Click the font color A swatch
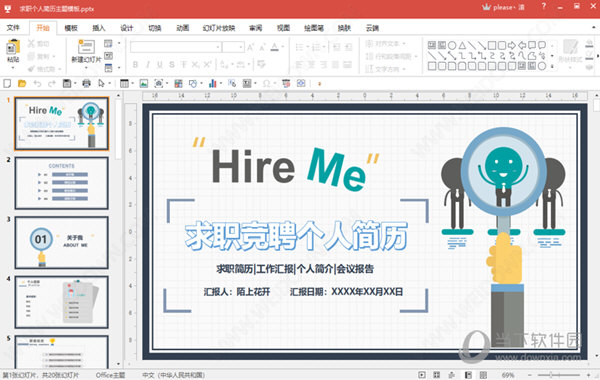This screenshot has width=600, height=380. (274, 47)
